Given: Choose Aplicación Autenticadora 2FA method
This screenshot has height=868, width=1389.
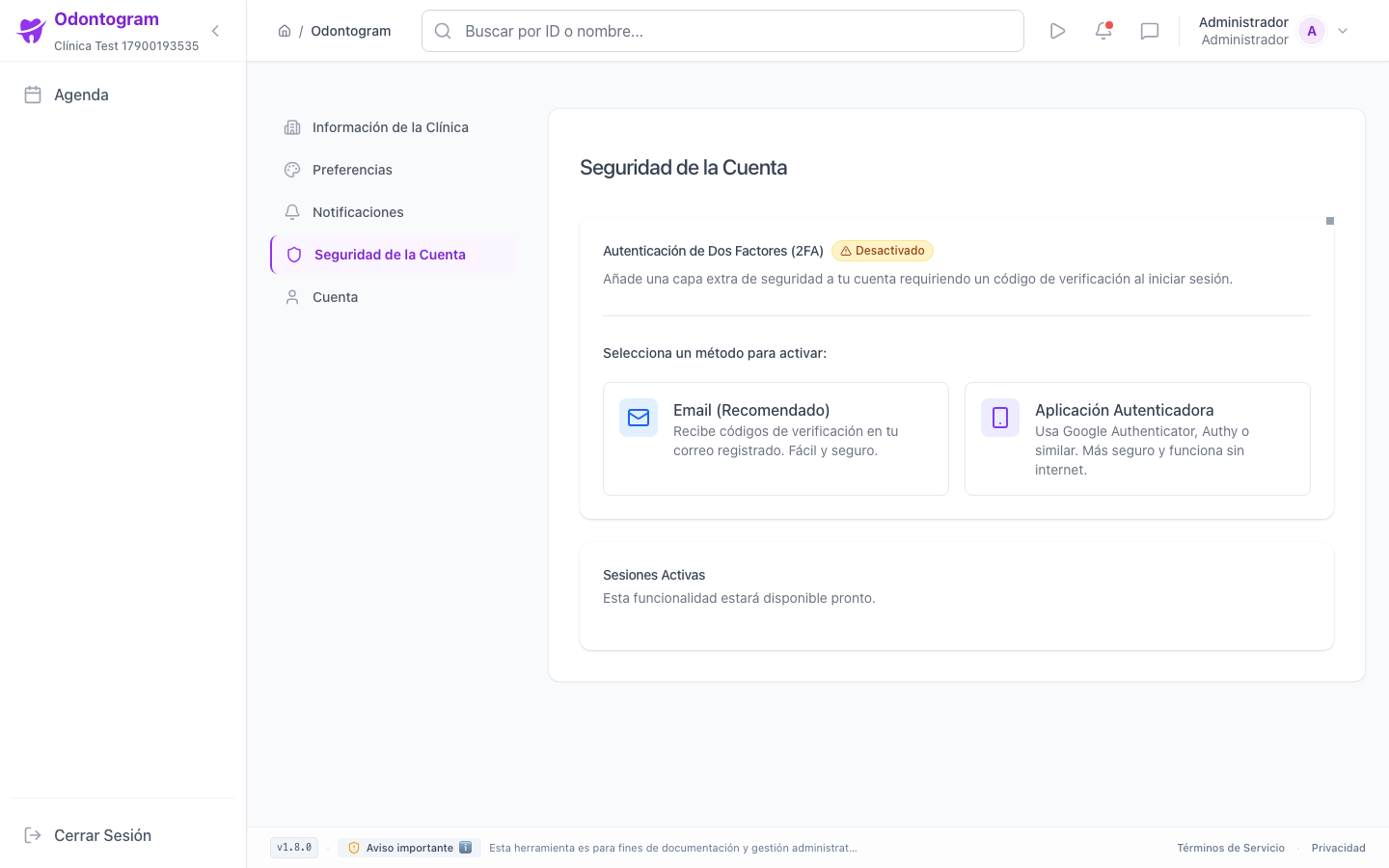Looking at the screenshot, I should [x=1137, y=439].
